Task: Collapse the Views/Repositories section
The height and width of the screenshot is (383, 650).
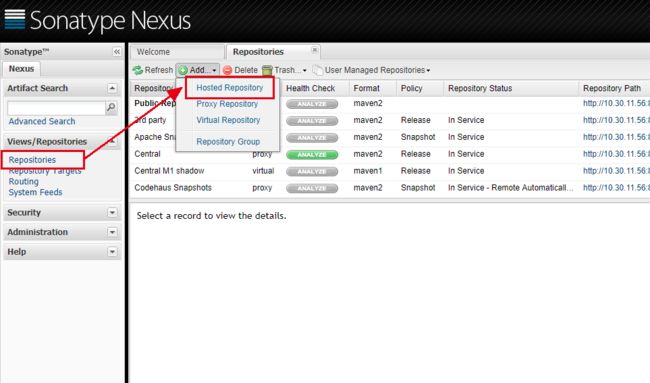Action: click(x=112, y=141)
